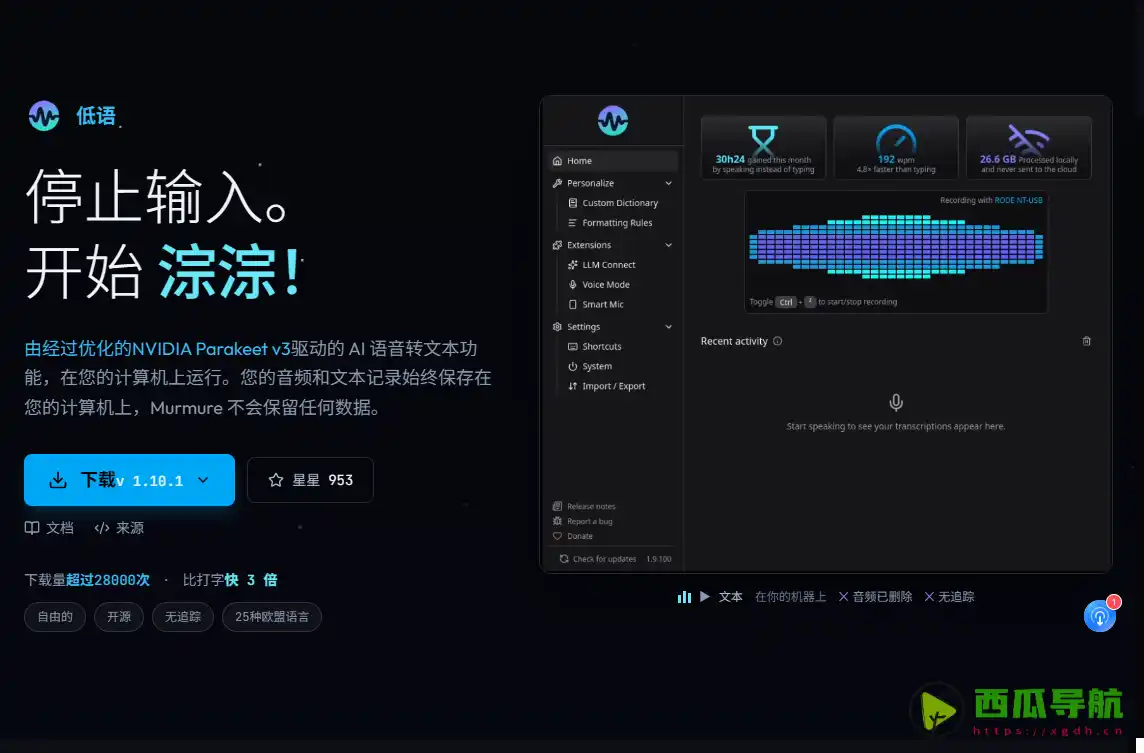The width and height of the screenshot is (1144, 753).
Task: Select Home in the sidebar
Action: pyautogui.click(x=613, y=161)
